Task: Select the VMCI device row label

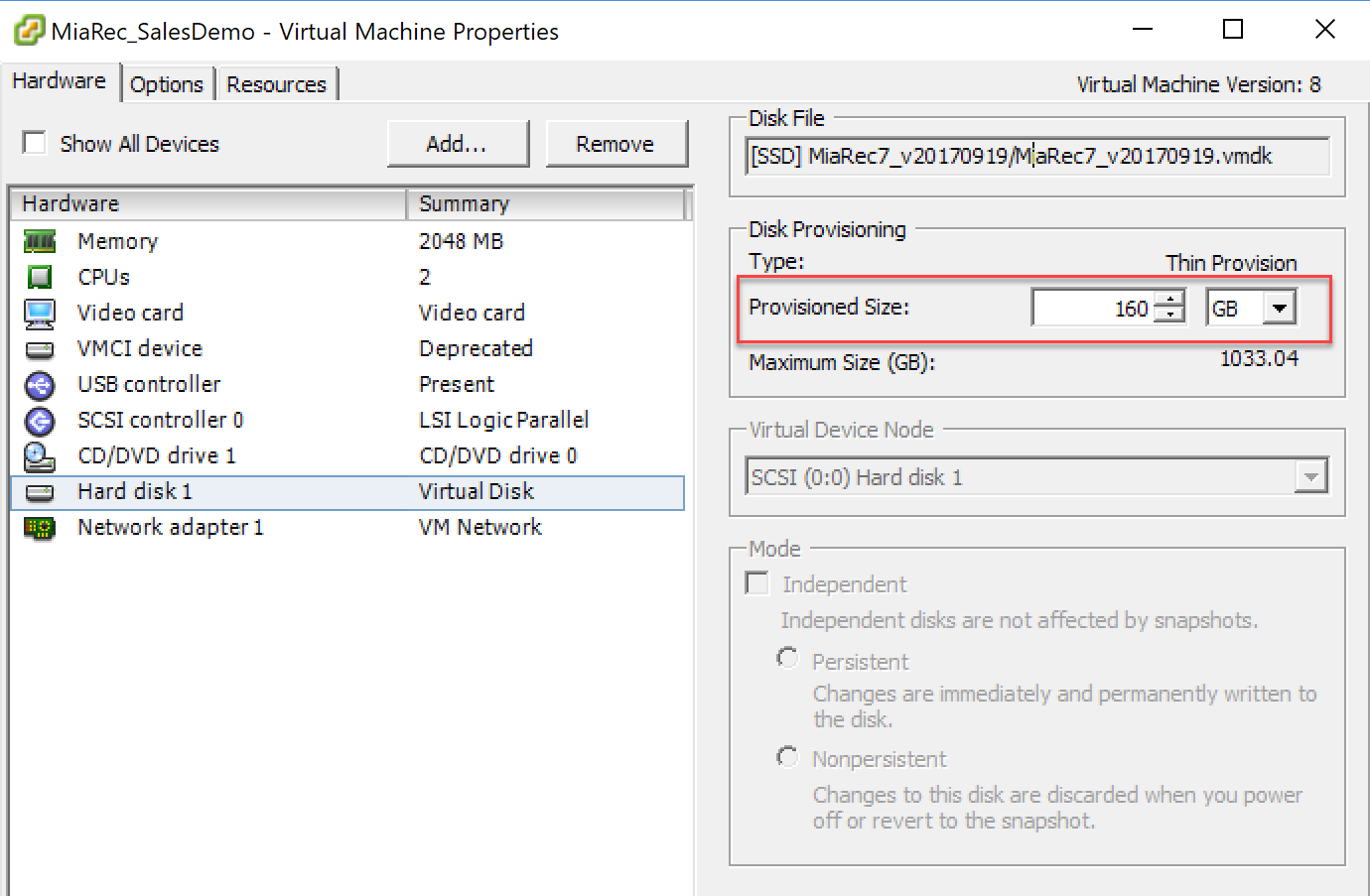Action: point(140,348)
